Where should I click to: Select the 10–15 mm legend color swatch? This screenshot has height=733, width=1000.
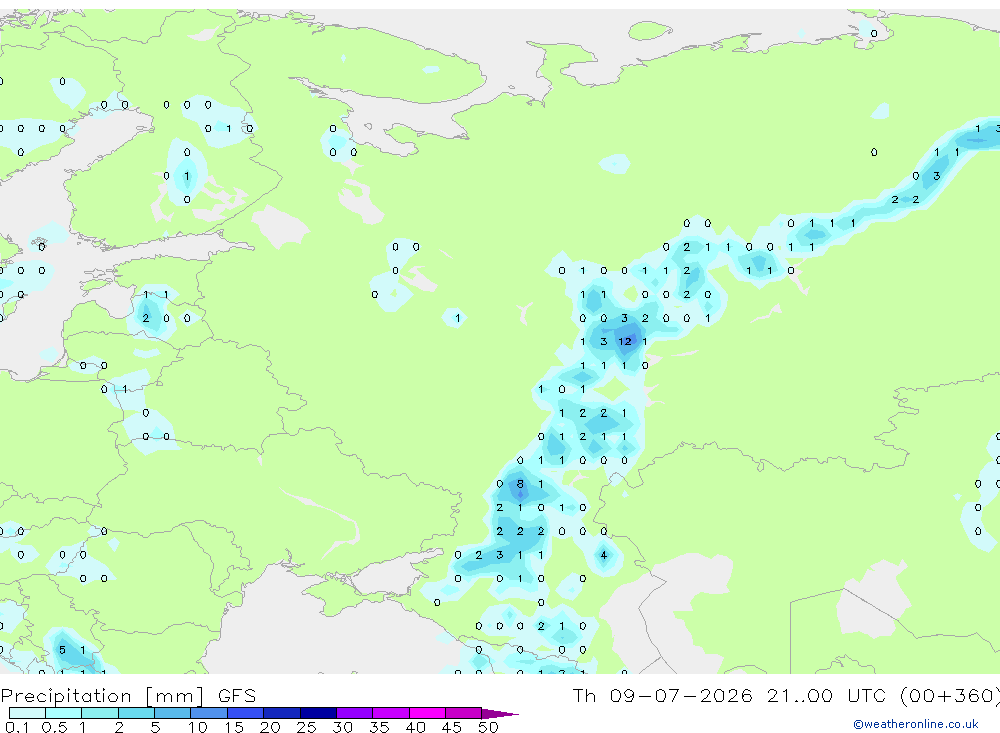(x=209, y=713)
